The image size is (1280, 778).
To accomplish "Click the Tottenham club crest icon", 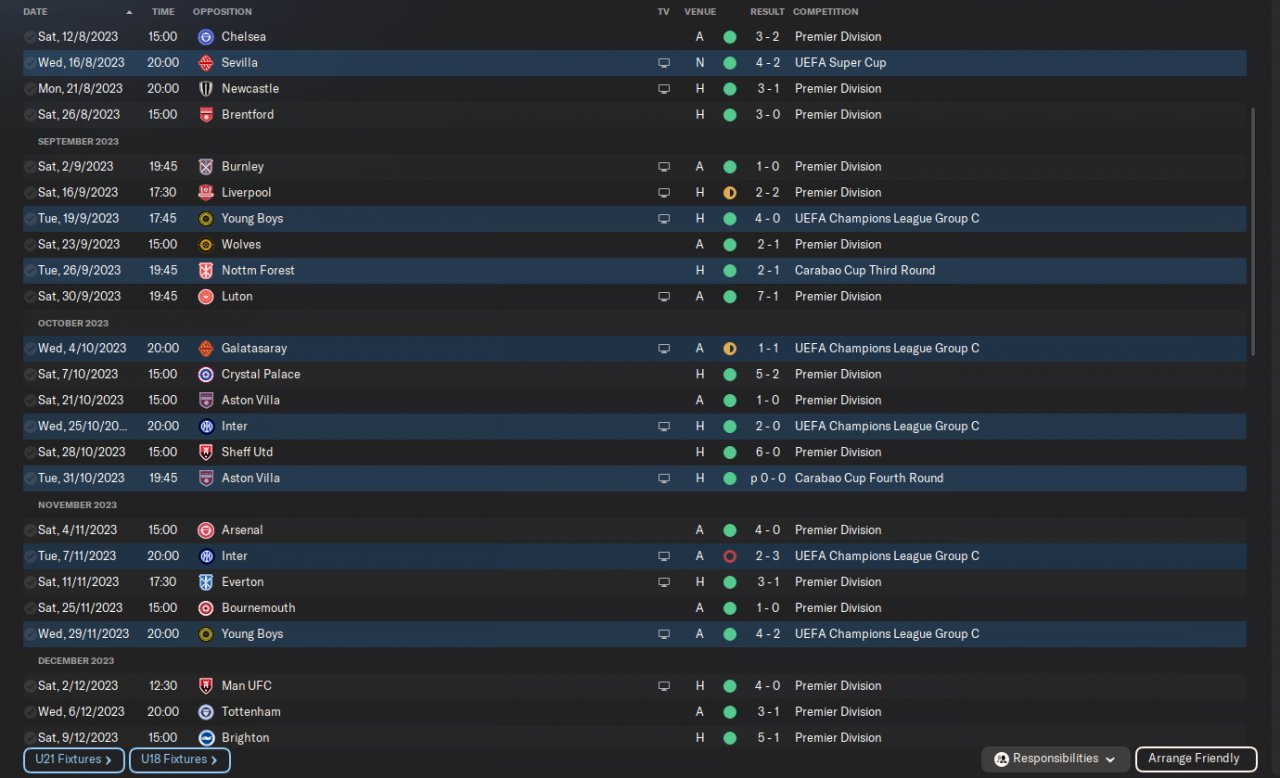I will 206,713.
